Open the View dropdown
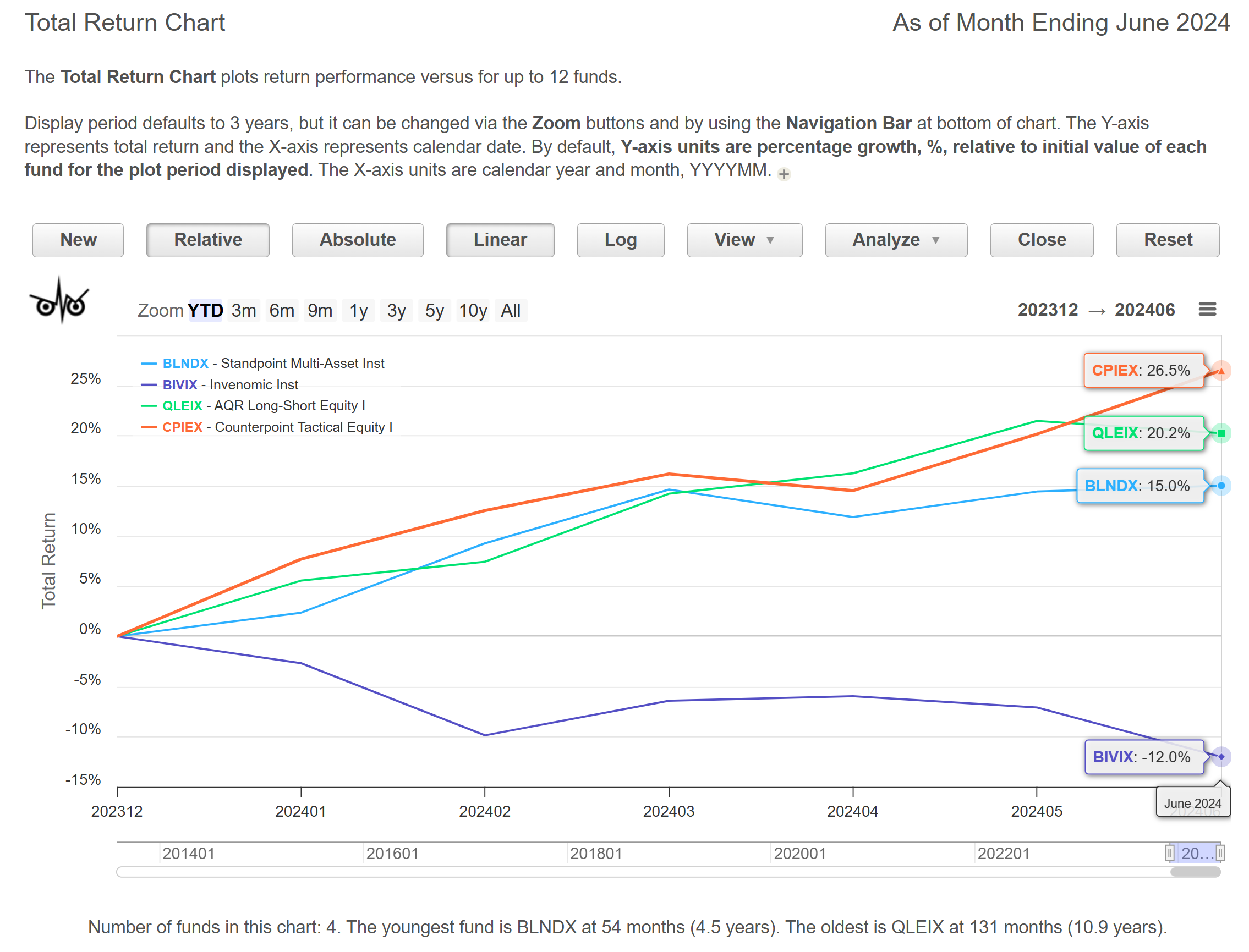This screenshot has width=1249, height=952. [x=744, y=240]
